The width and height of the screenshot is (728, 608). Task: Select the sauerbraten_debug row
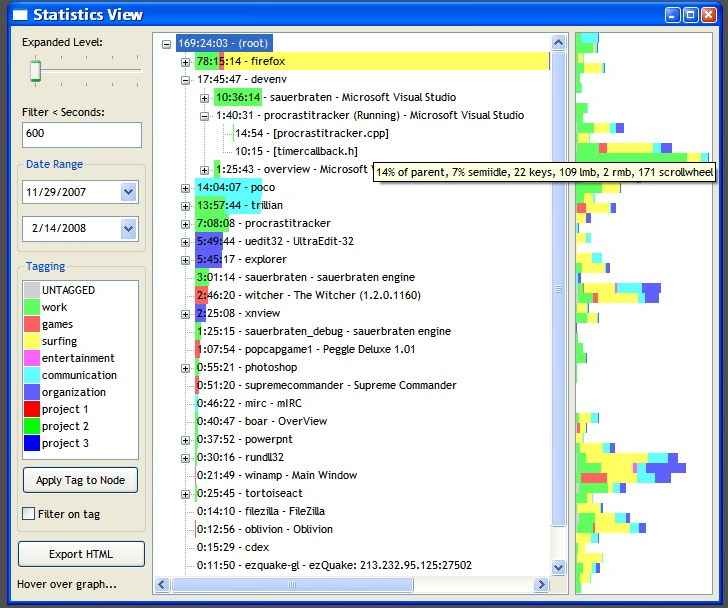324,331
